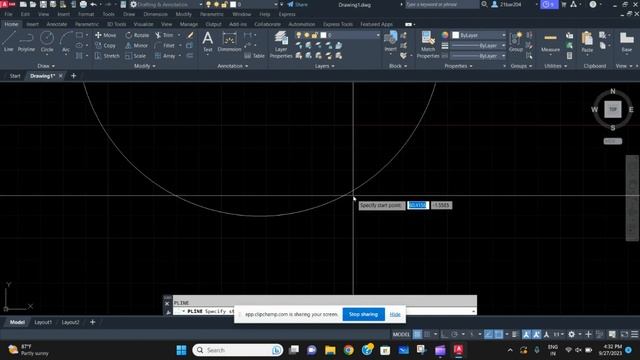640x360 pixels.
Task: Click the Erase tool icon
Action: coord(190,35)
